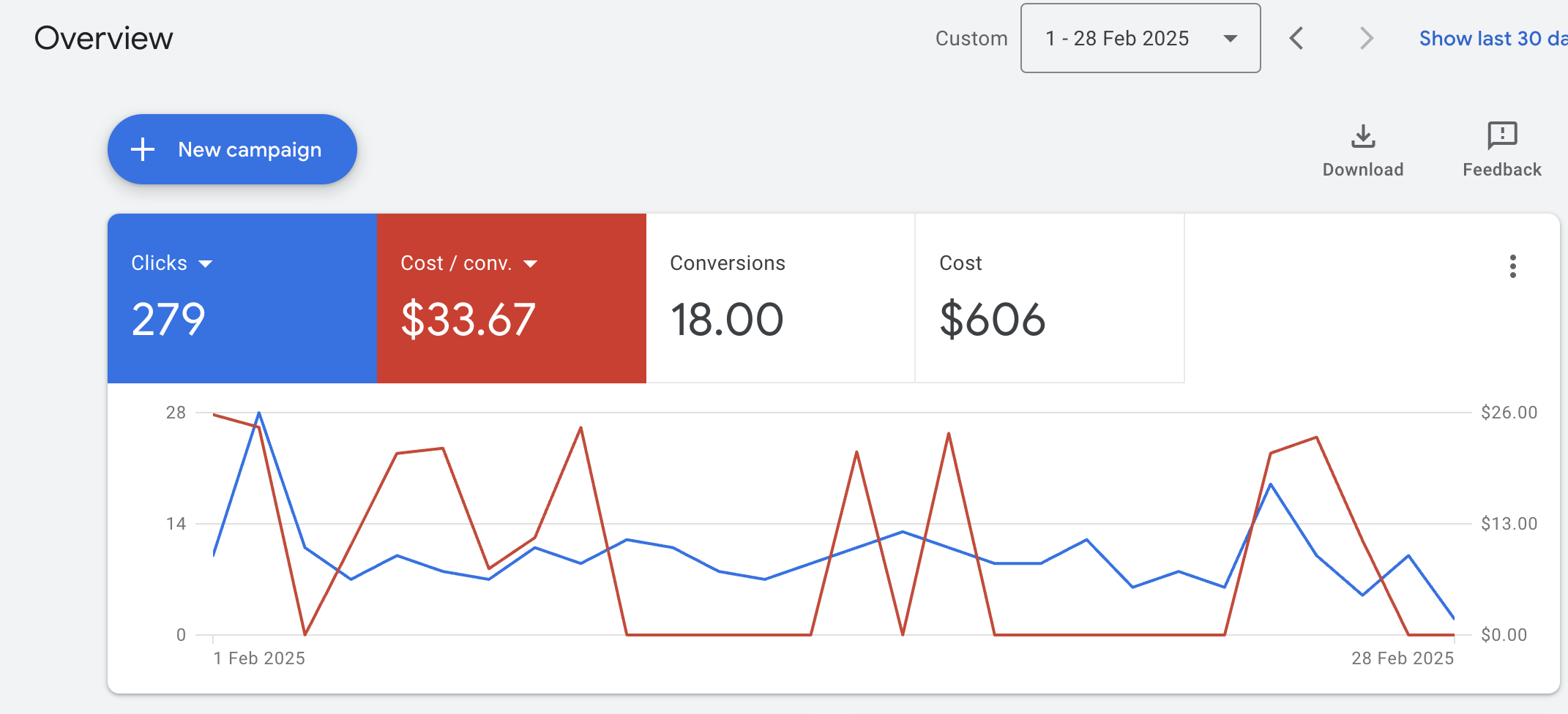Click the $26.00 right axis label
Viewport: 1568px width, 714px height.
(1509, 413)
